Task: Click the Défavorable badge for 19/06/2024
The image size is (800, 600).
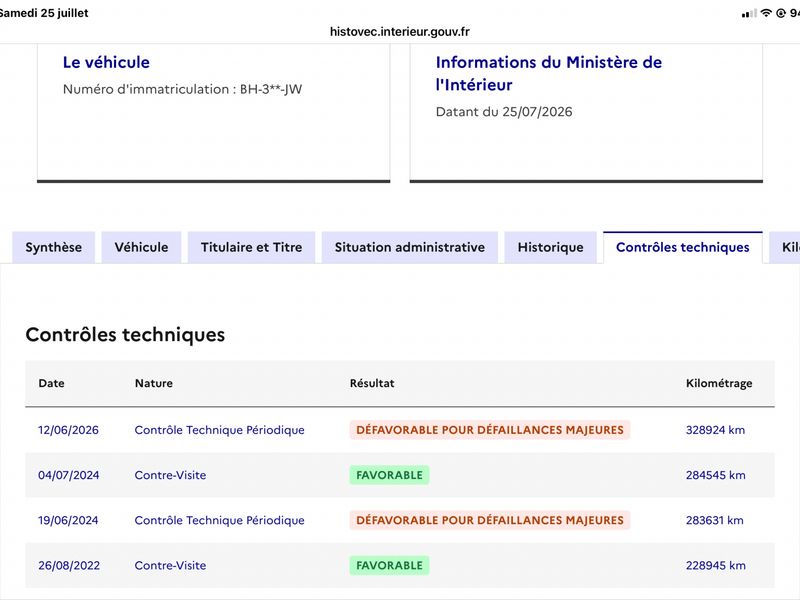Action: 490,520
